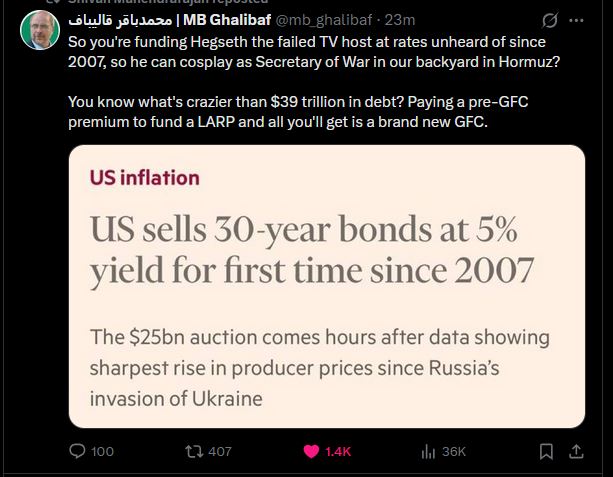
Task: Click the 100 replies count
Action: click(102, 452)
